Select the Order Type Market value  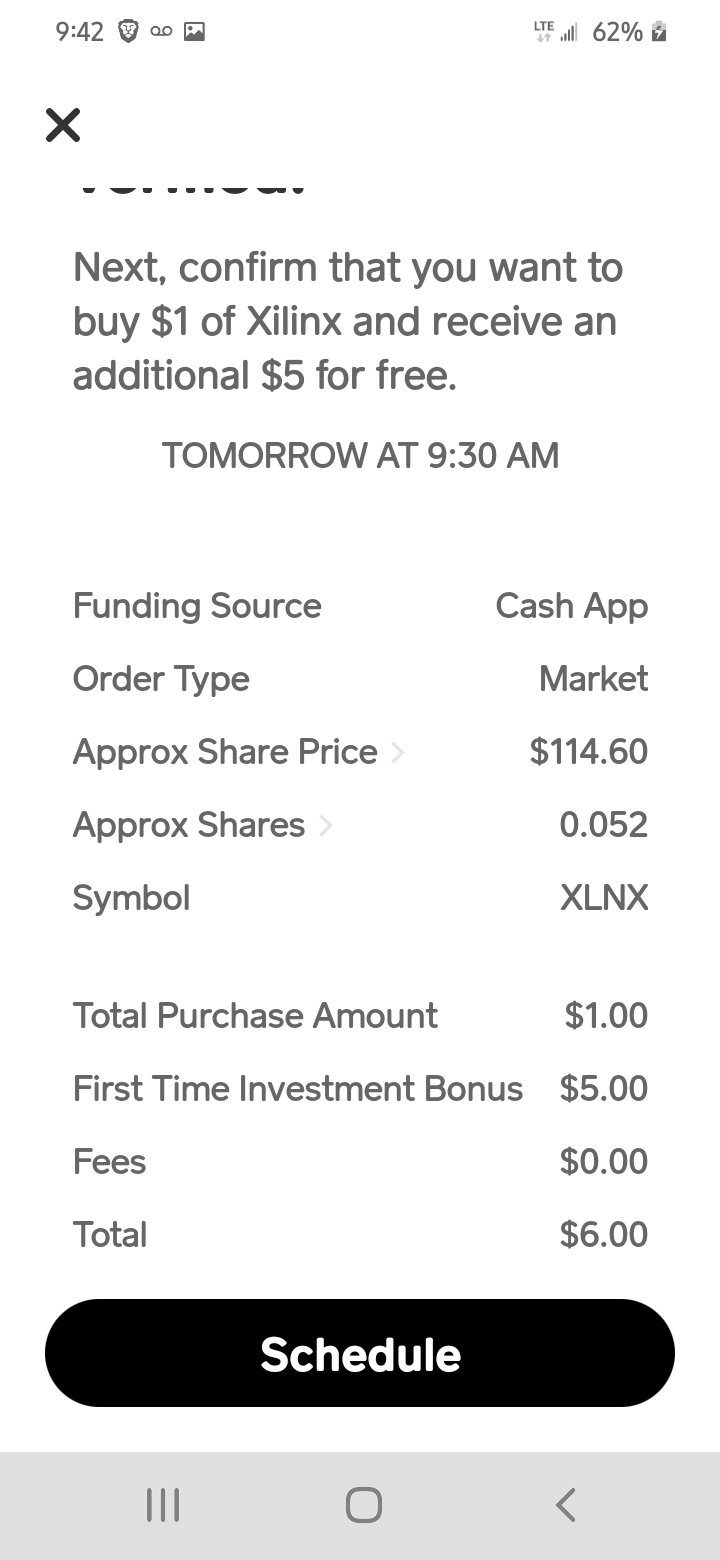(x=593, y=679)
